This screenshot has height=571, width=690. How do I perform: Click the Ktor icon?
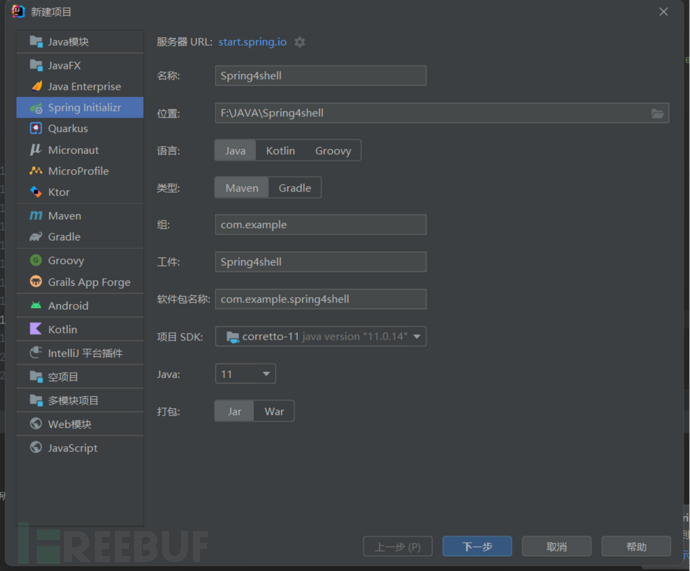pos(36,192)
